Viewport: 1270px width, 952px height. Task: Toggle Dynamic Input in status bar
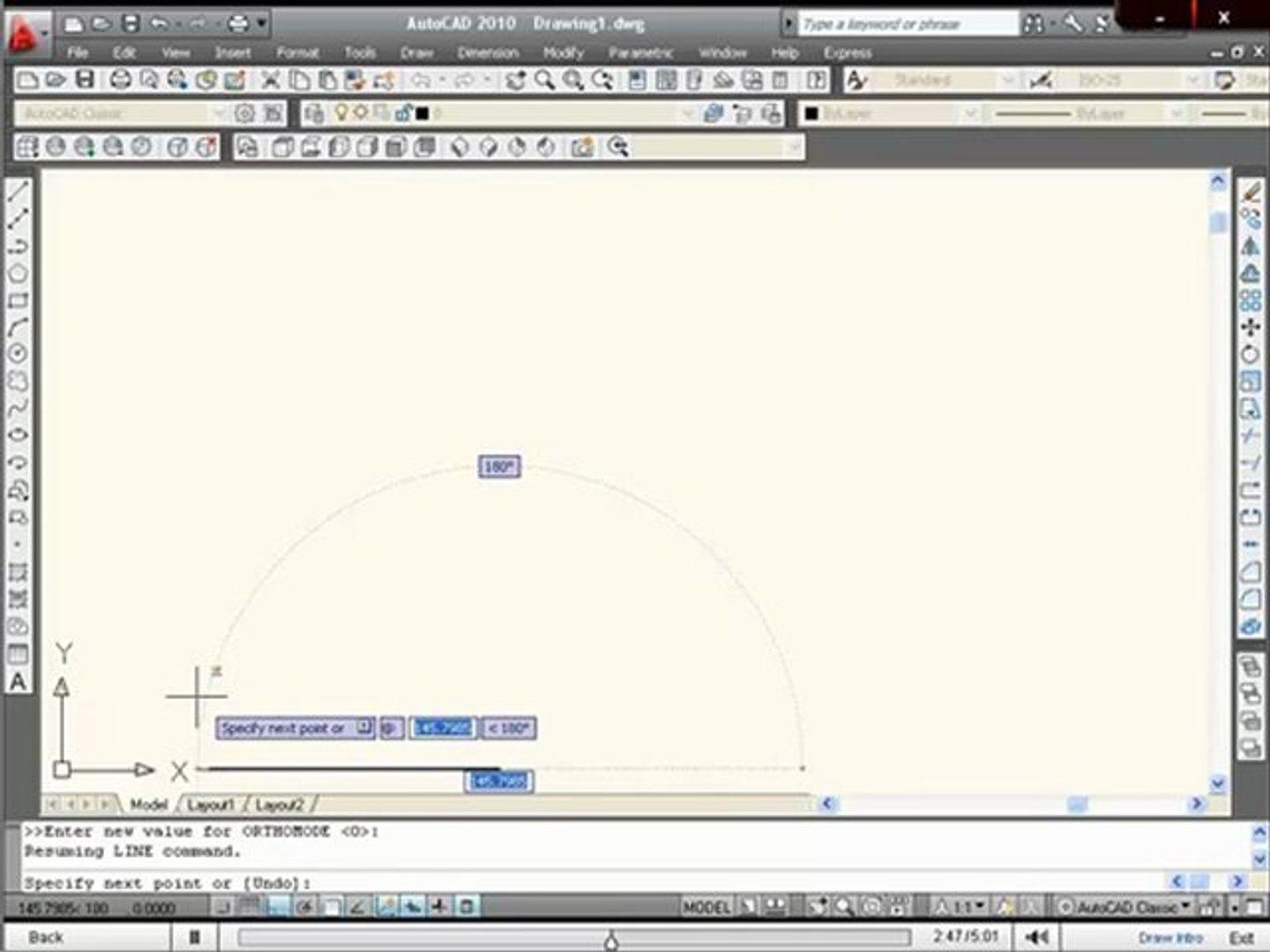click(x=413, y=906)
